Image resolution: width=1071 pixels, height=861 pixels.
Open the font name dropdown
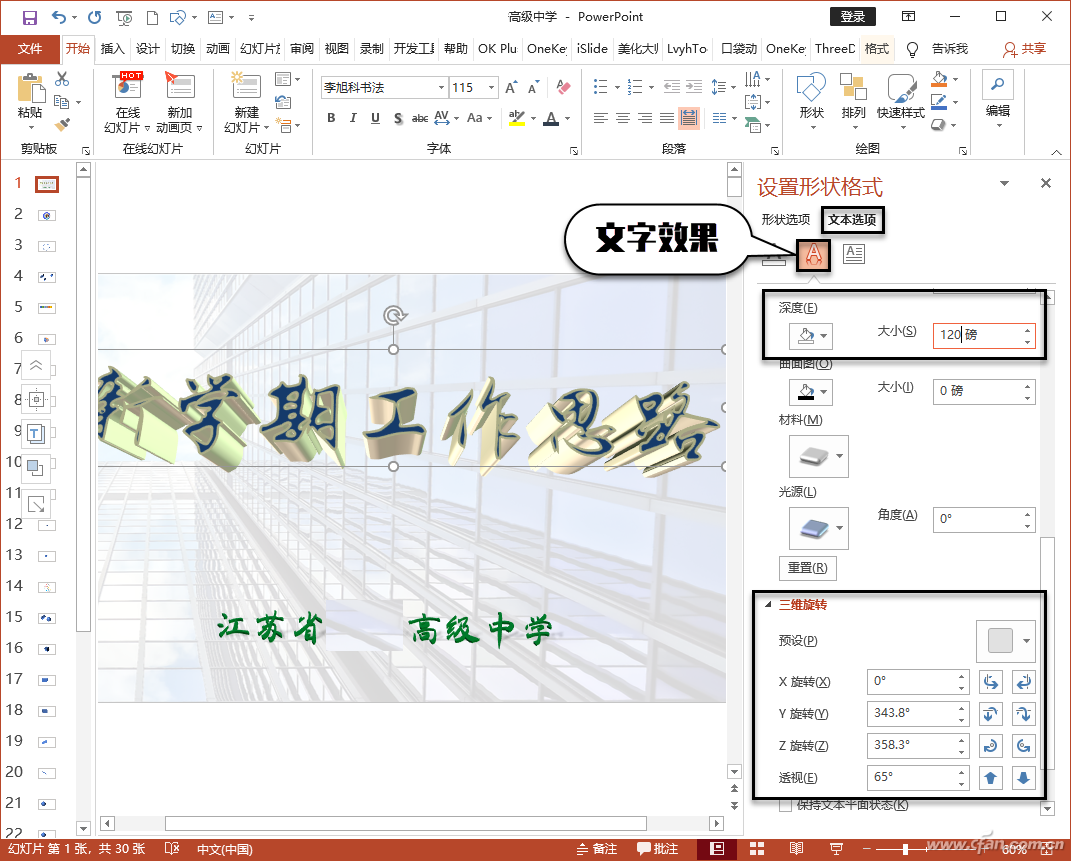(440, 87)
